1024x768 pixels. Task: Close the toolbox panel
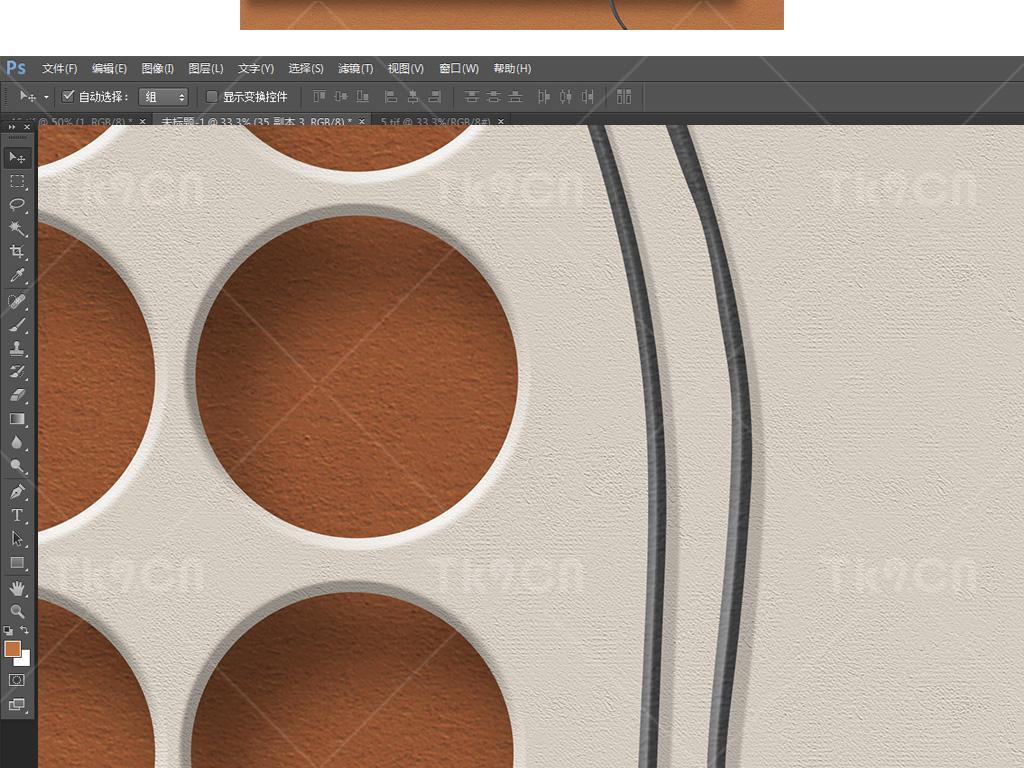click(27, 127)
